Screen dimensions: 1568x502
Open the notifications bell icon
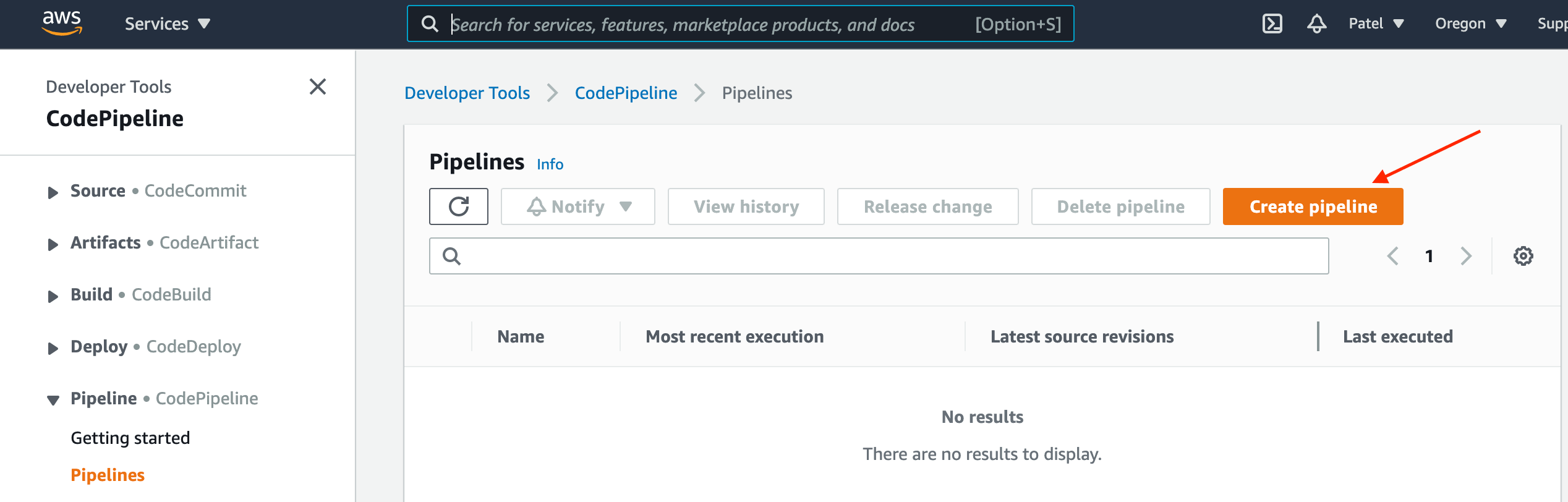coord(1316,23)
